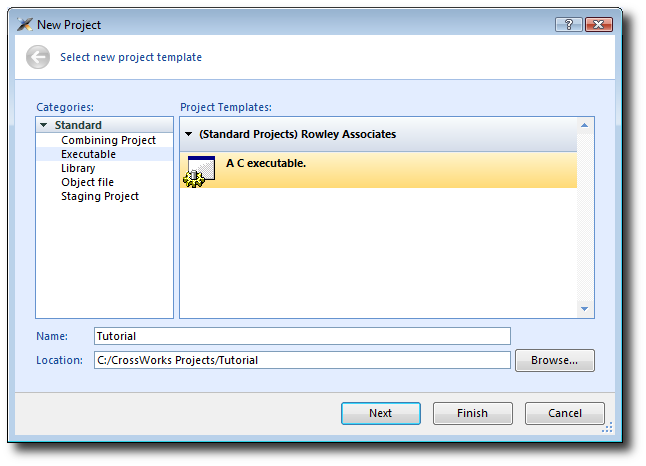Click into the Name input field
This screenshot has height=466, width=646.
point(302,336)
